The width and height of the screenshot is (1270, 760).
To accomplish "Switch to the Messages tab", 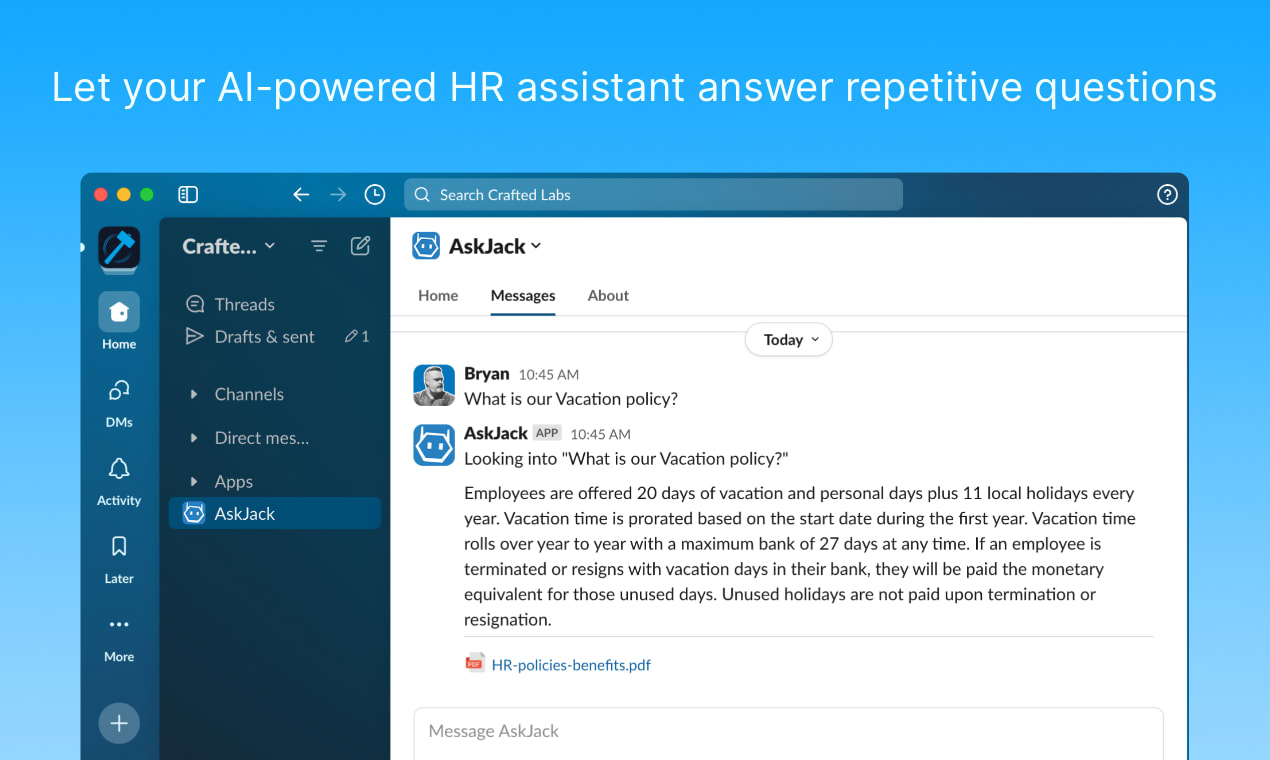I will [x=523, y=296].
